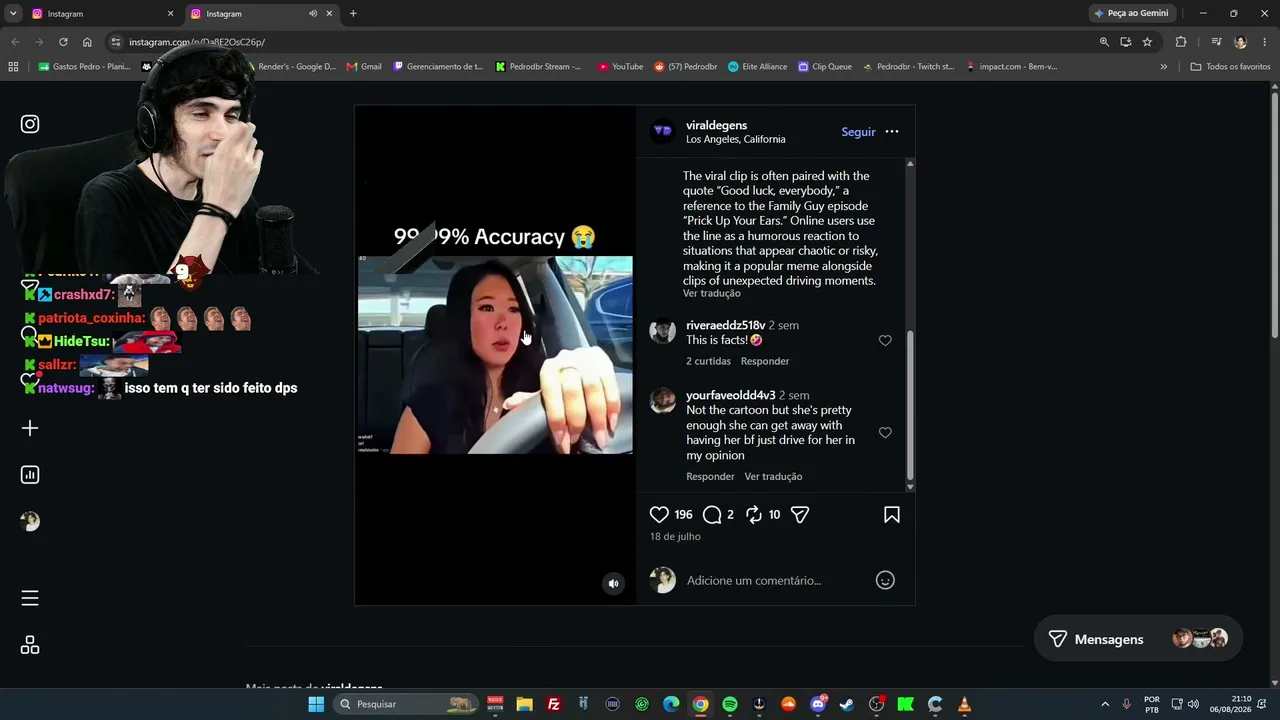Open the Gastos Pedro bookmark
This screenshot has width=1280, height=720.
coord(84,67)
